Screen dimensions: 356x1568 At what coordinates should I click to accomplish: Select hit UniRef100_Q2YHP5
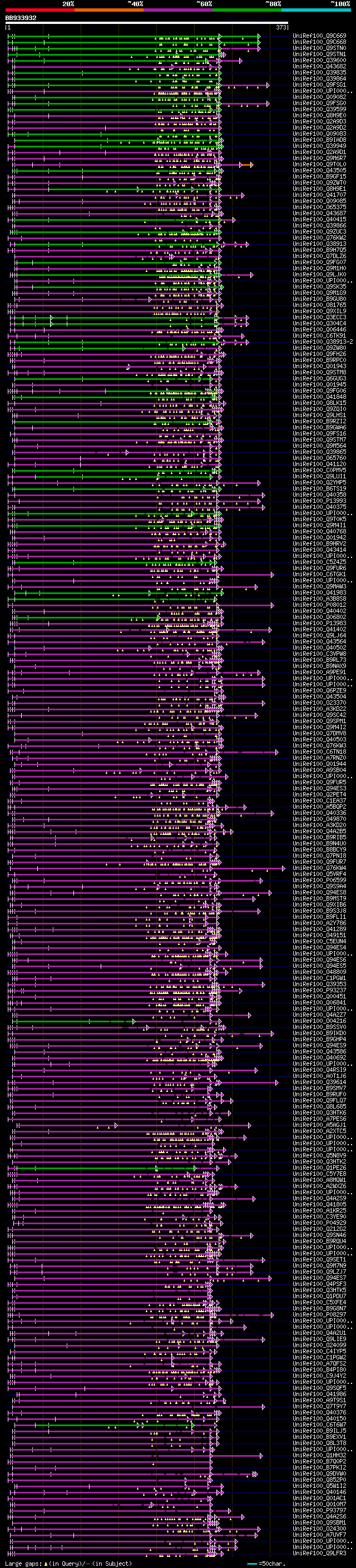[319, 483]
